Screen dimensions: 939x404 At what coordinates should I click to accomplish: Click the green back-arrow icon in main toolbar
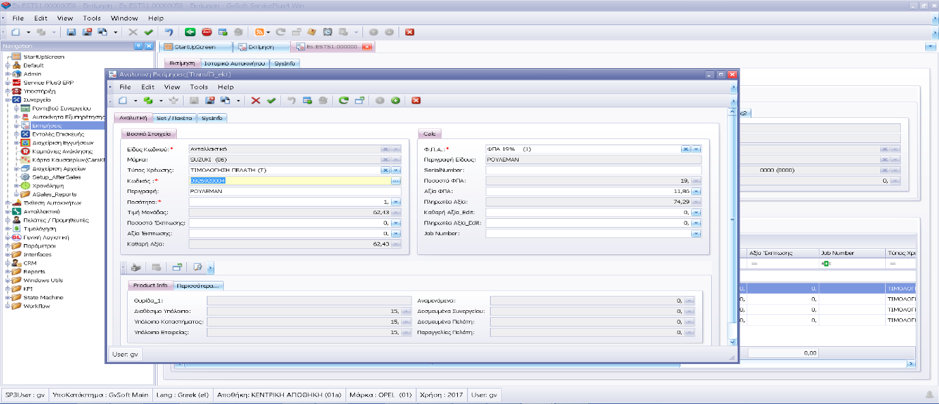[191, 32]
